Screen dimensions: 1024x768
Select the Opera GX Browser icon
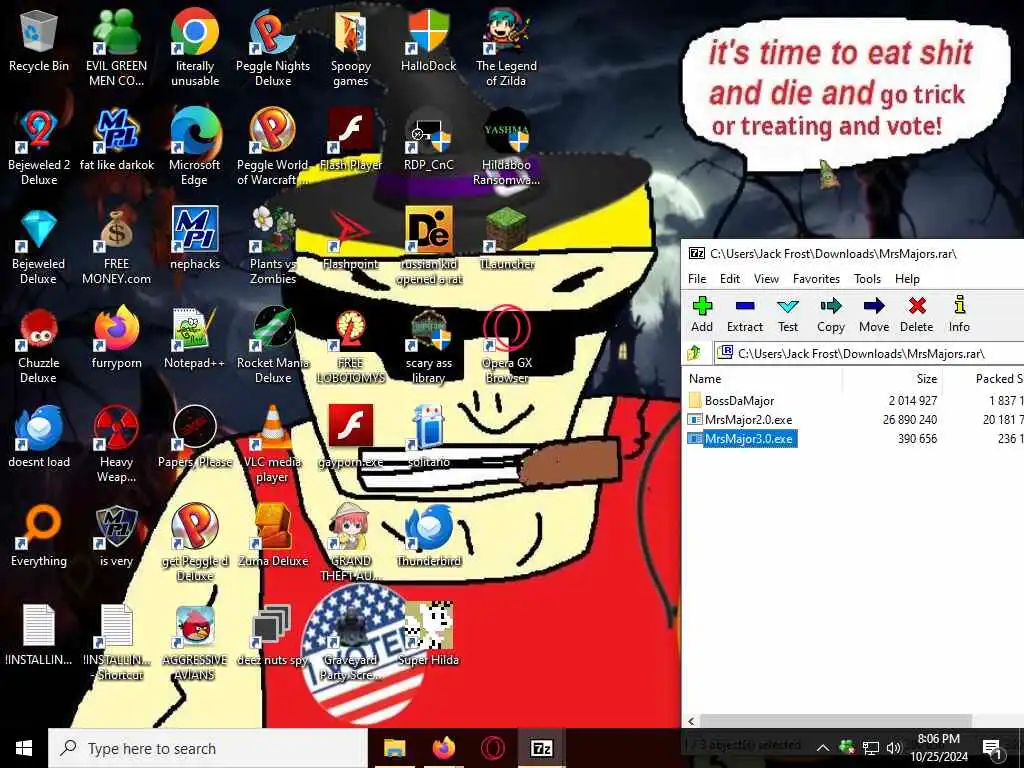point(506,346)
